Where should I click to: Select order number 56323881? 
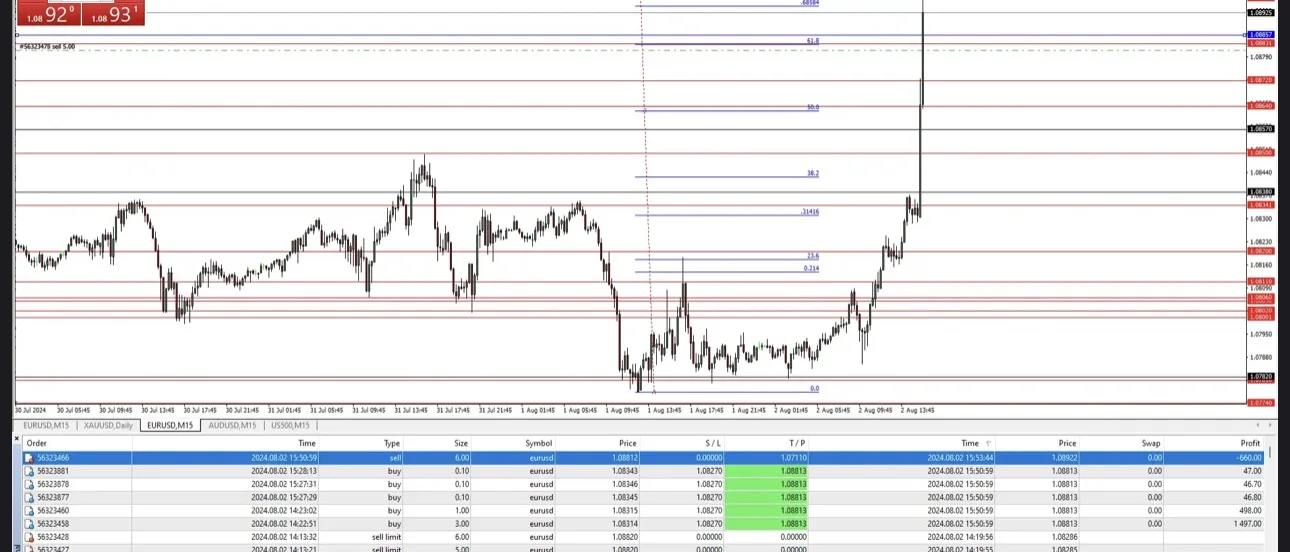coord(53,471)
